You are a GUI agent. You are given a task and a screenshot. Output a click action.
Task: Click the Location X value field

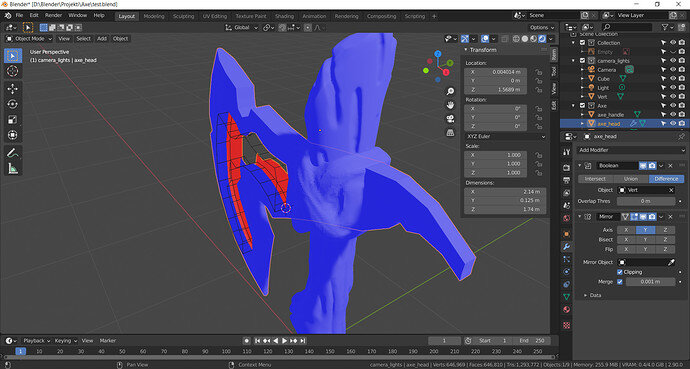(495, 72)
